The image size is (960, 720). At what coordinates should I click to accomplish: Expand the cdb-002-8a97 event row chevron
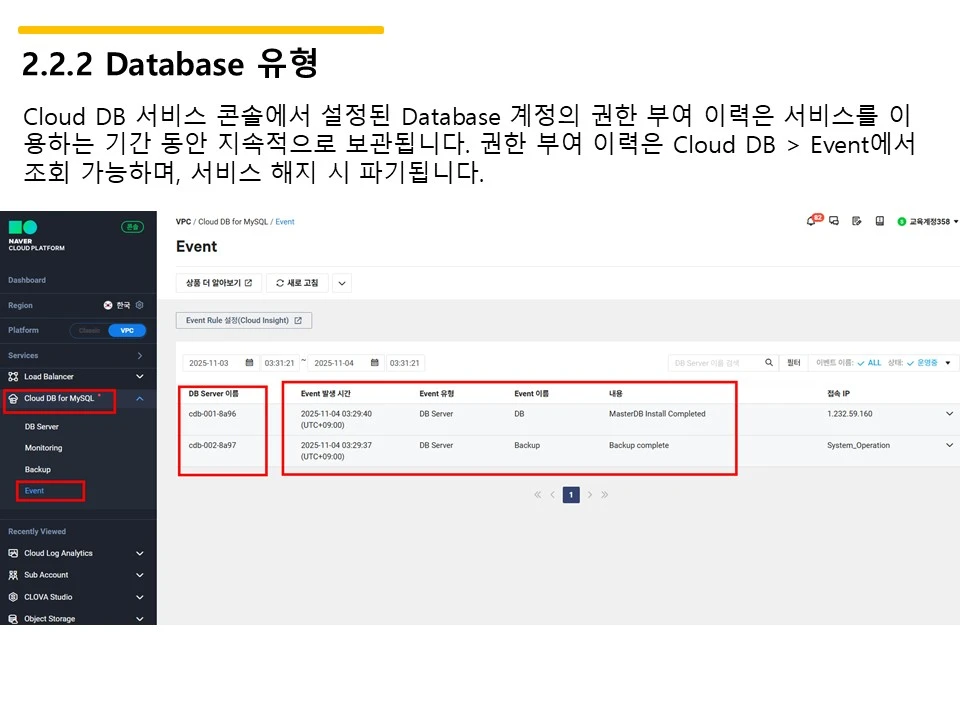pyautogui.click(x=950, y=445)
